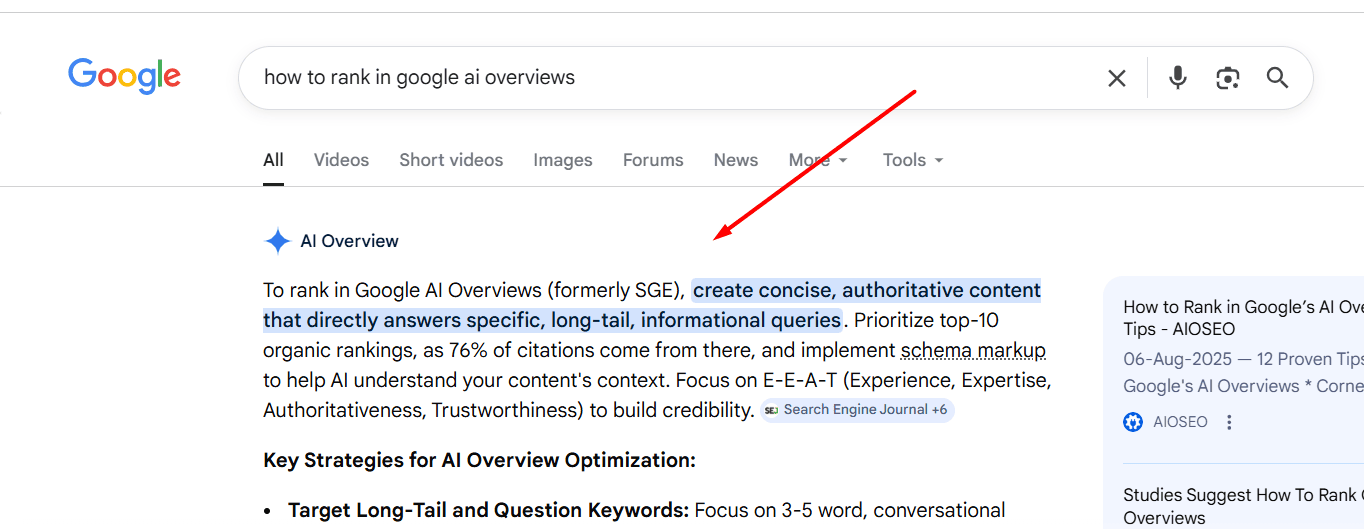
Task: Select the All tab
Action: pyautogui.click(x=273, y=160)
